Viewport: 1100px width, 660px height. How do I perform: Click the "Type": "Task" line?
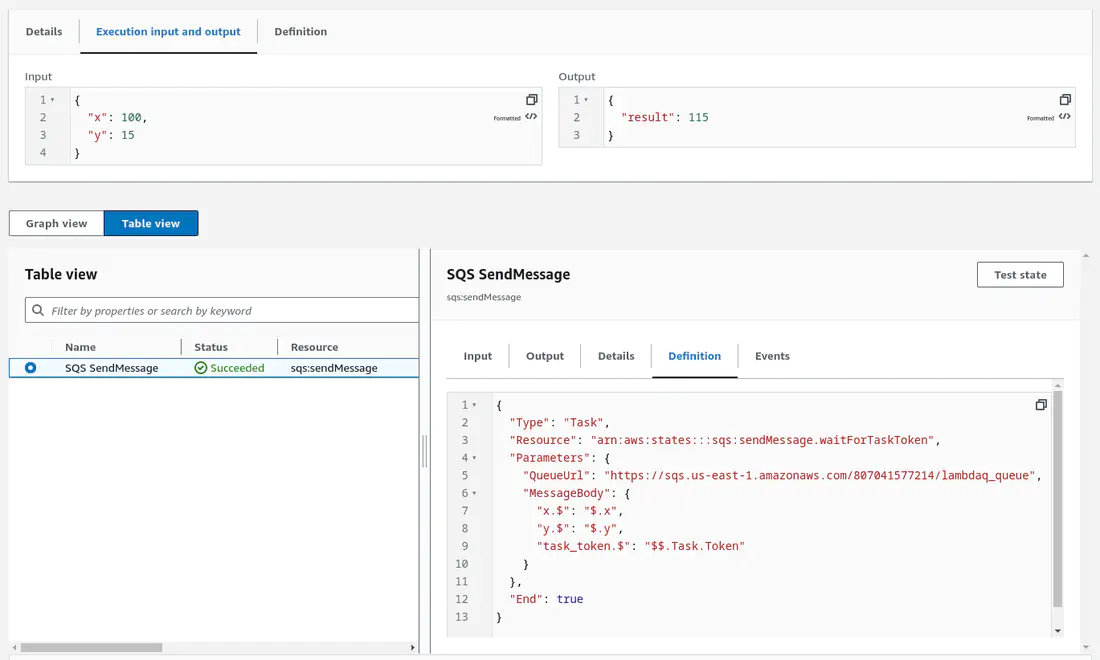tap(559, 422)
